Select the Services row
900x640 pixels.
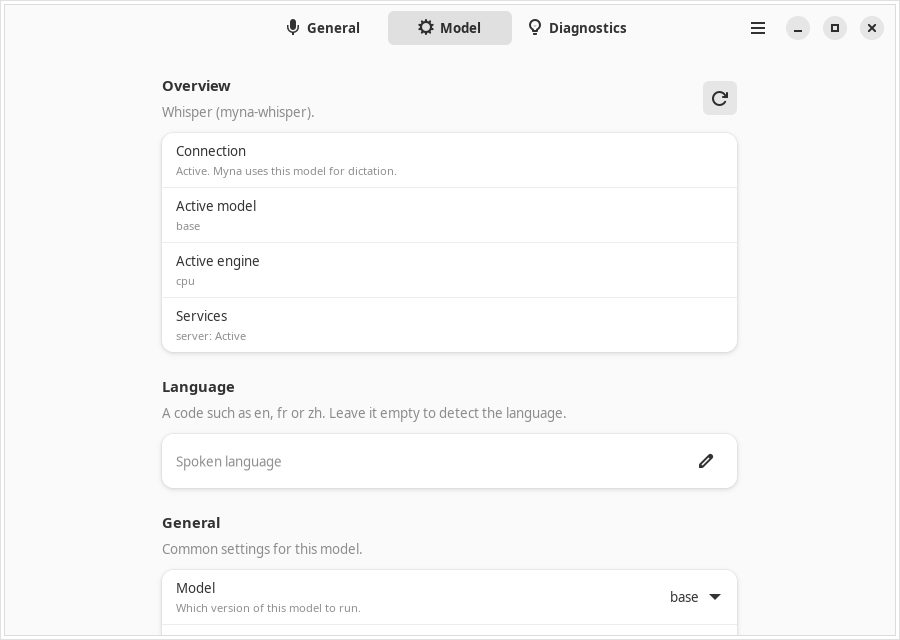pyautogui.click(x=449, y=325)
